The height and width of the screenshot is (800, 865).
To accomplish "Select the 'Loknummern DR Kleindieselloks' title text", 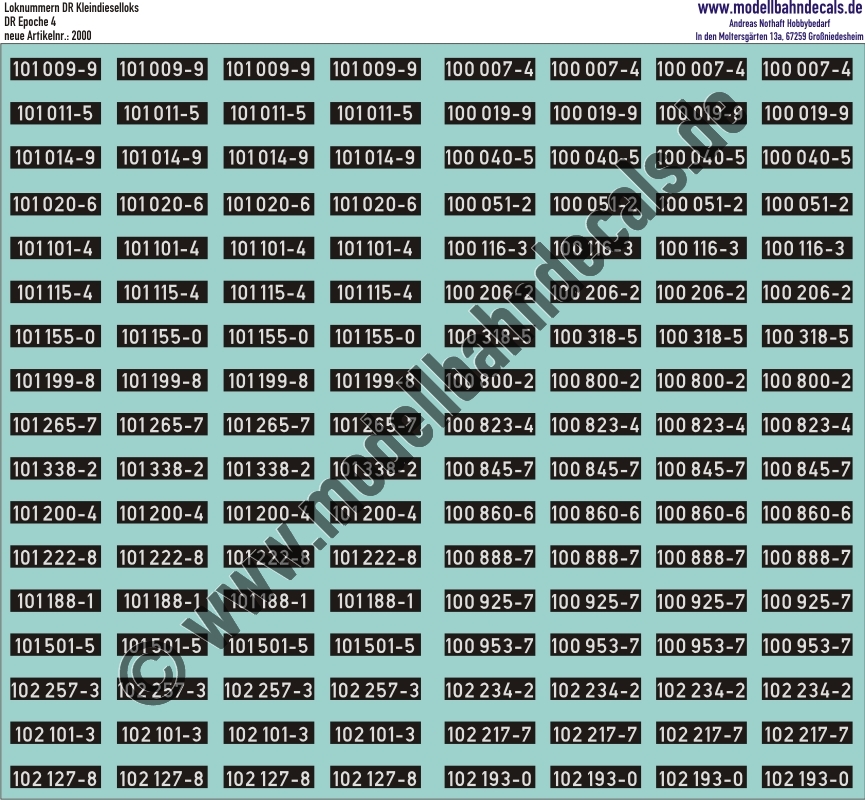I will pyautogui.click(x=71, y=8).
